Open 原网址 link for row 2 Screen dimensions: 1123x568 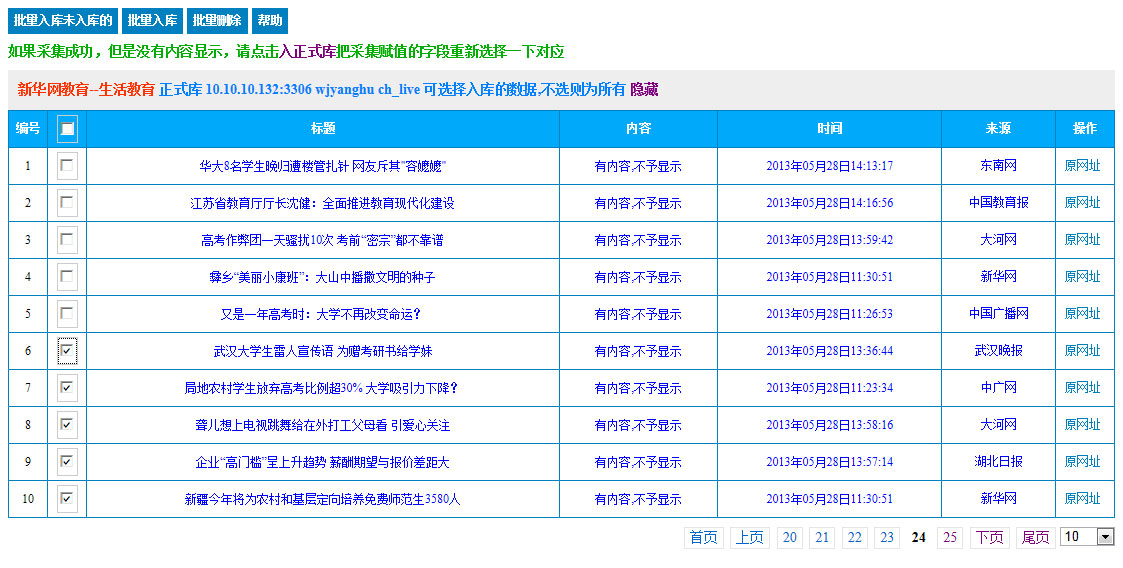(x=1082, y=203)
